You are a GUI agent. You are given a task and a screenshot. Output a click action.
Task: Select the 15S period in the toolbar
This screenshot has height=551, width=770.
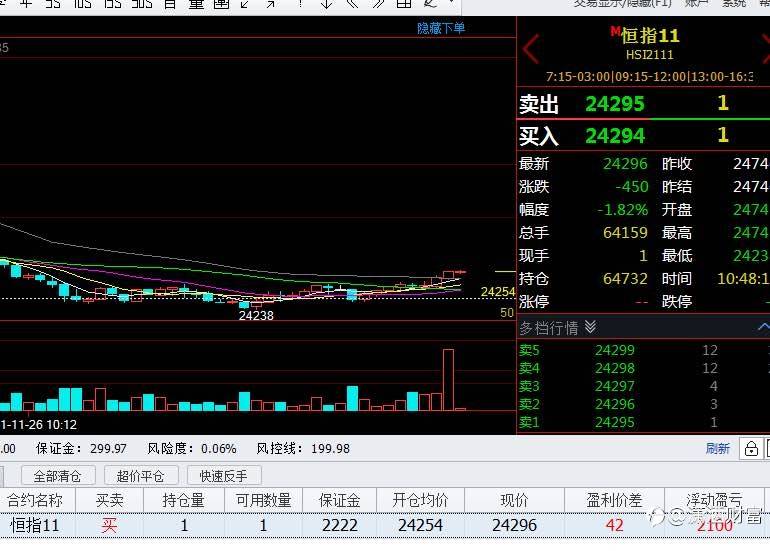[113, 4]
